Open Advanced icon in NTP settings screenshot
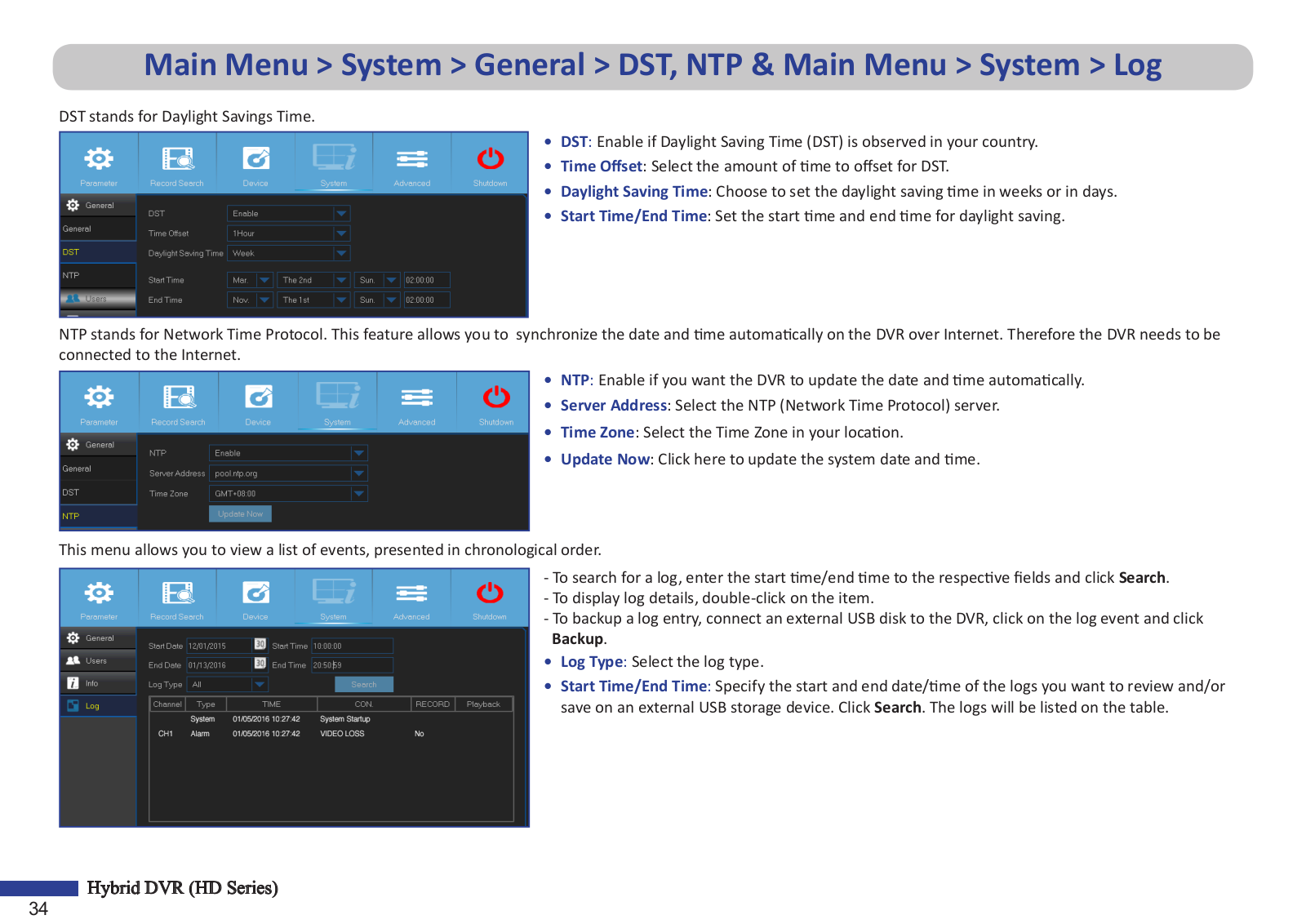 pos(417,398)
